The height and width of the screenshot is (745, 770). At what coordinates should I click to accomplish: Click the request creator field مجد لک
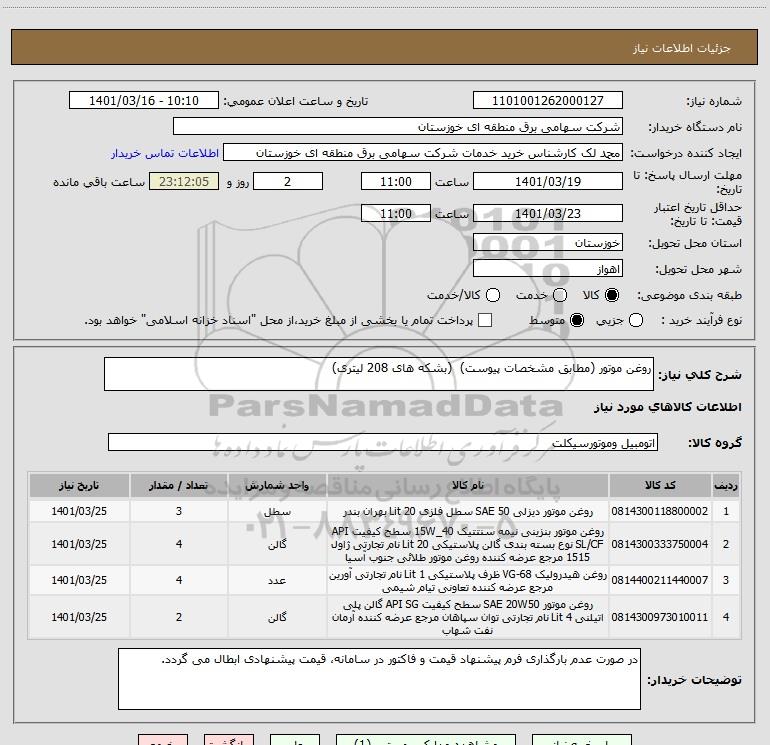pos(423,153)
